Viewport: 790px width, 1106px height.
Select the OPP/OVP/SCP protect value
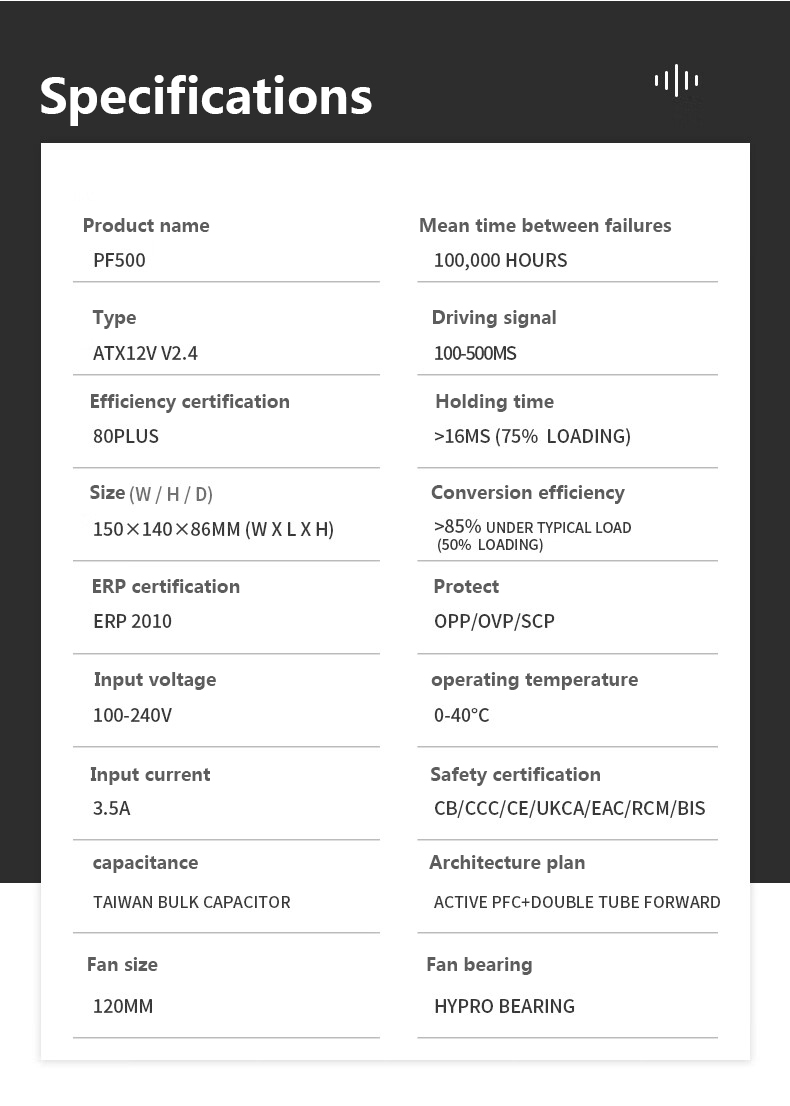[x=494, y=621]
